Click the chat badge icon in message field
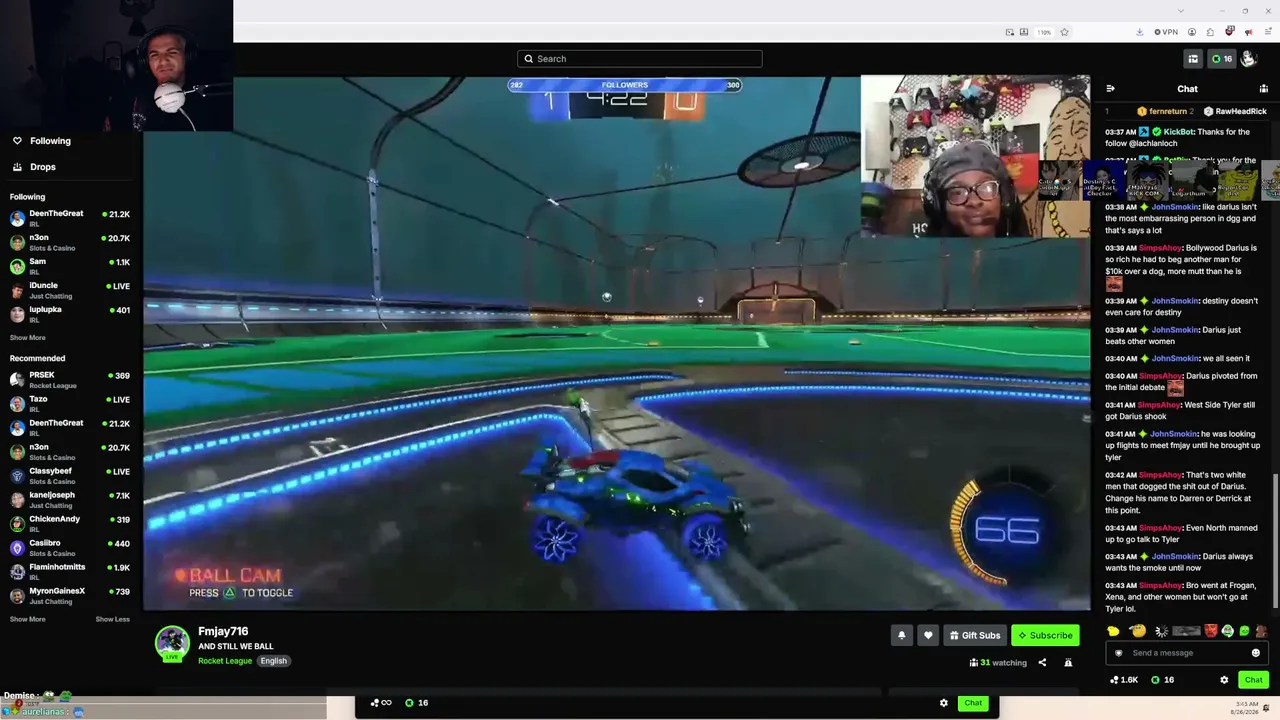The width and height of the screenshot is (1280, 720). (1119, 653)
